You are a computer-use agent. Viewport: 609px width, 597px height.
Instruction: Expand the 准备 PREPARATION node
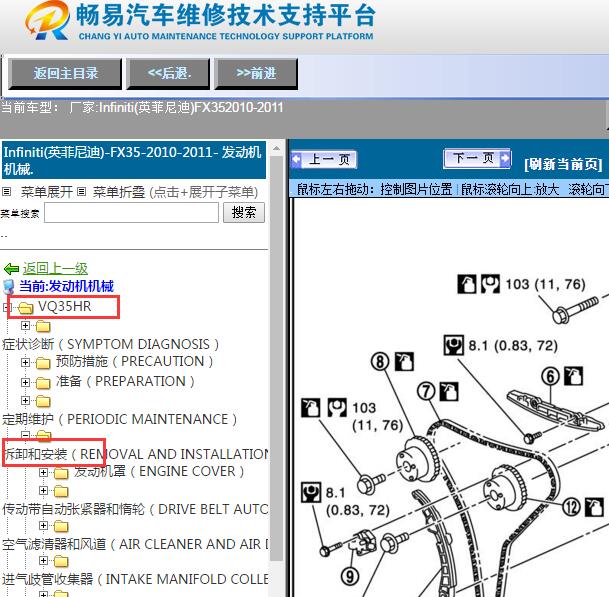25,382
